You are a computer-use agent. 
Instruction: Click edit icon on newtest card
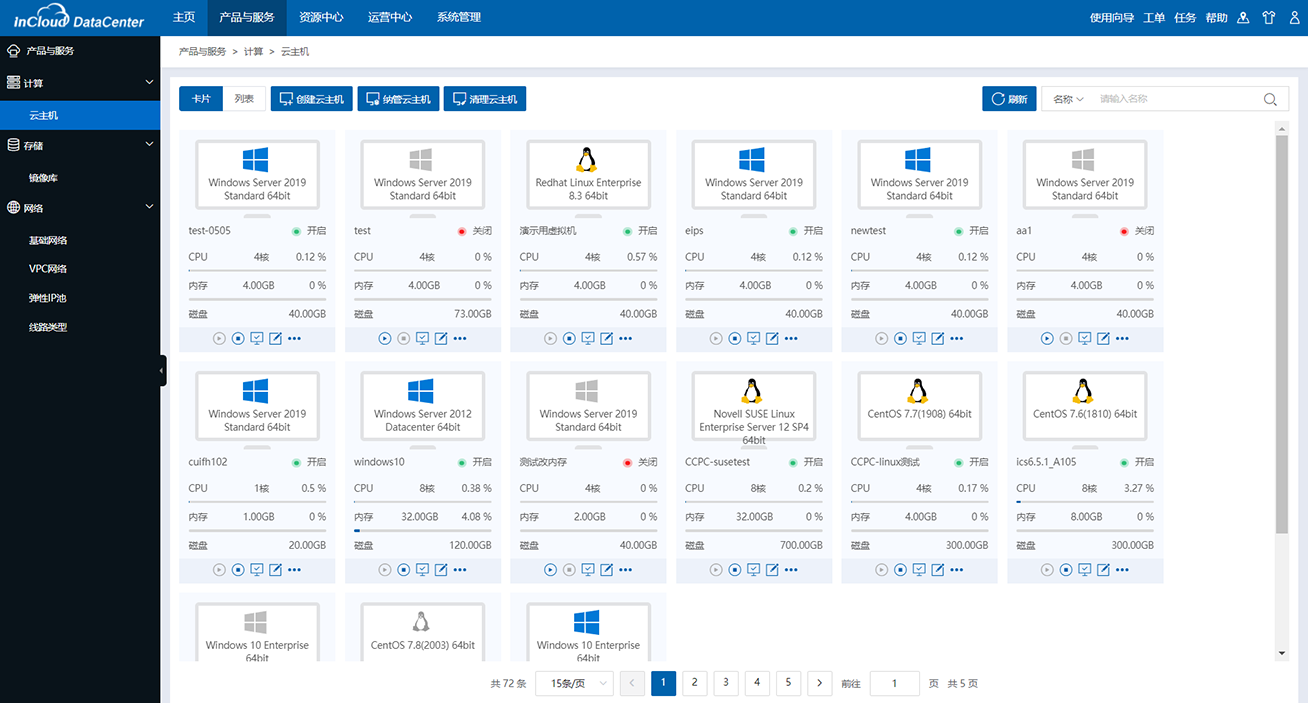coord(938,339)
